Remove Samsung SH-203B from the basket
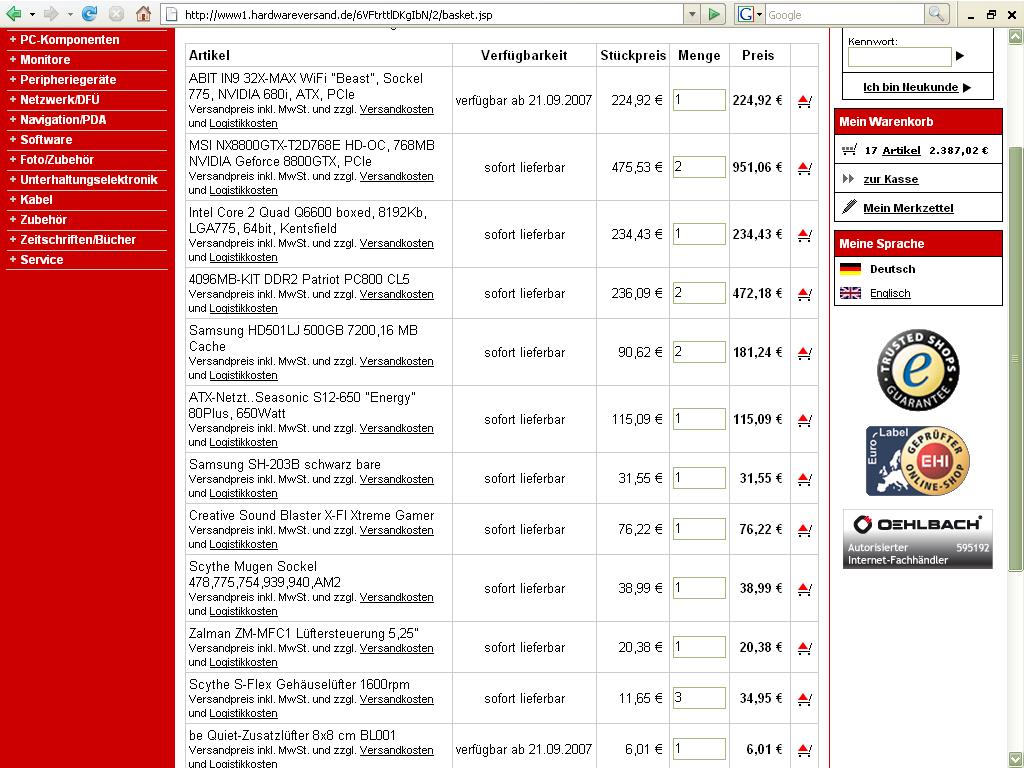Image resolution: width=1024 pixels, height=768 pixels. point(805,479)
